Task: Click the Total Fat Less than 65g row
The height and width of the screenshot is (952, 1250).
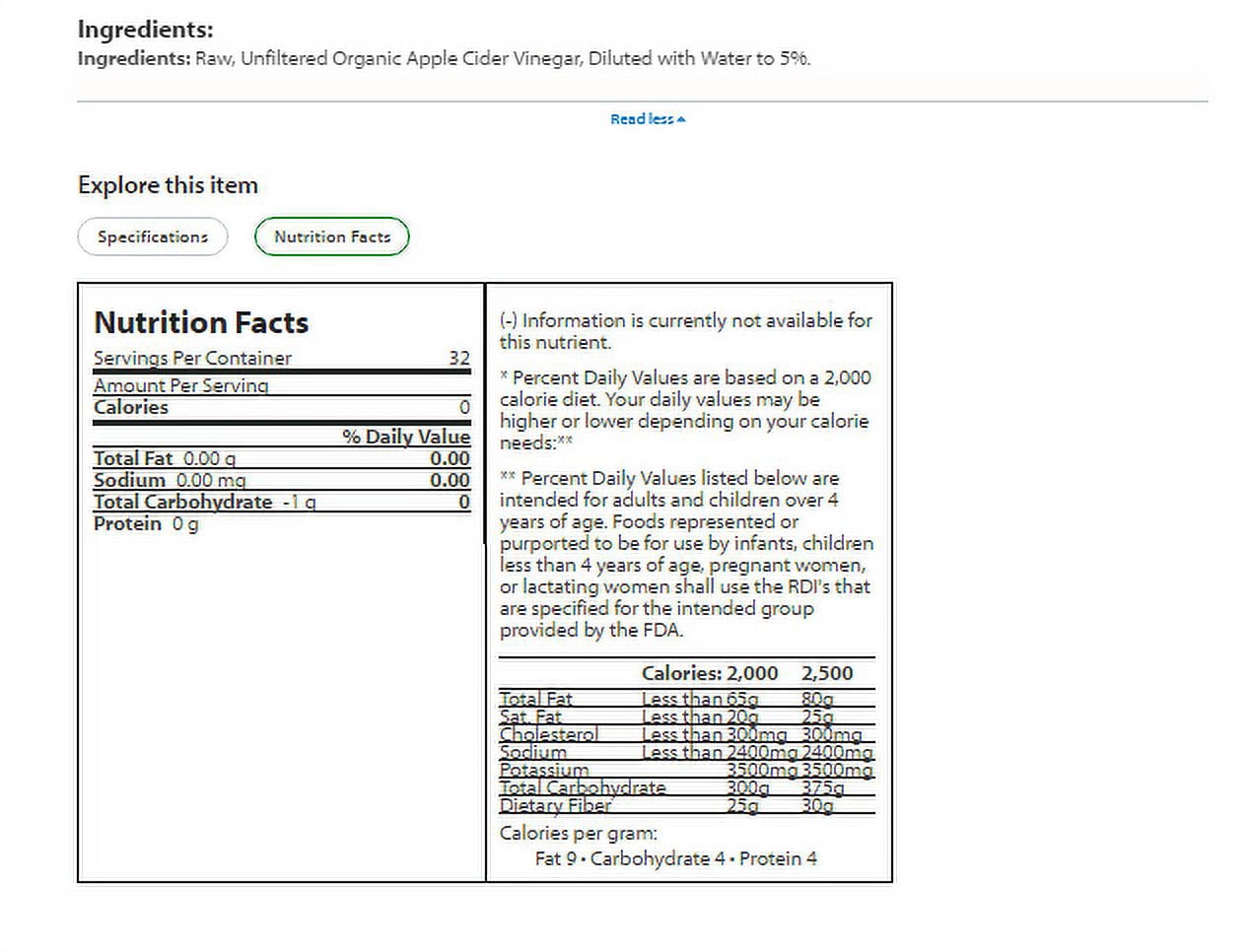Action: point(687,699)
